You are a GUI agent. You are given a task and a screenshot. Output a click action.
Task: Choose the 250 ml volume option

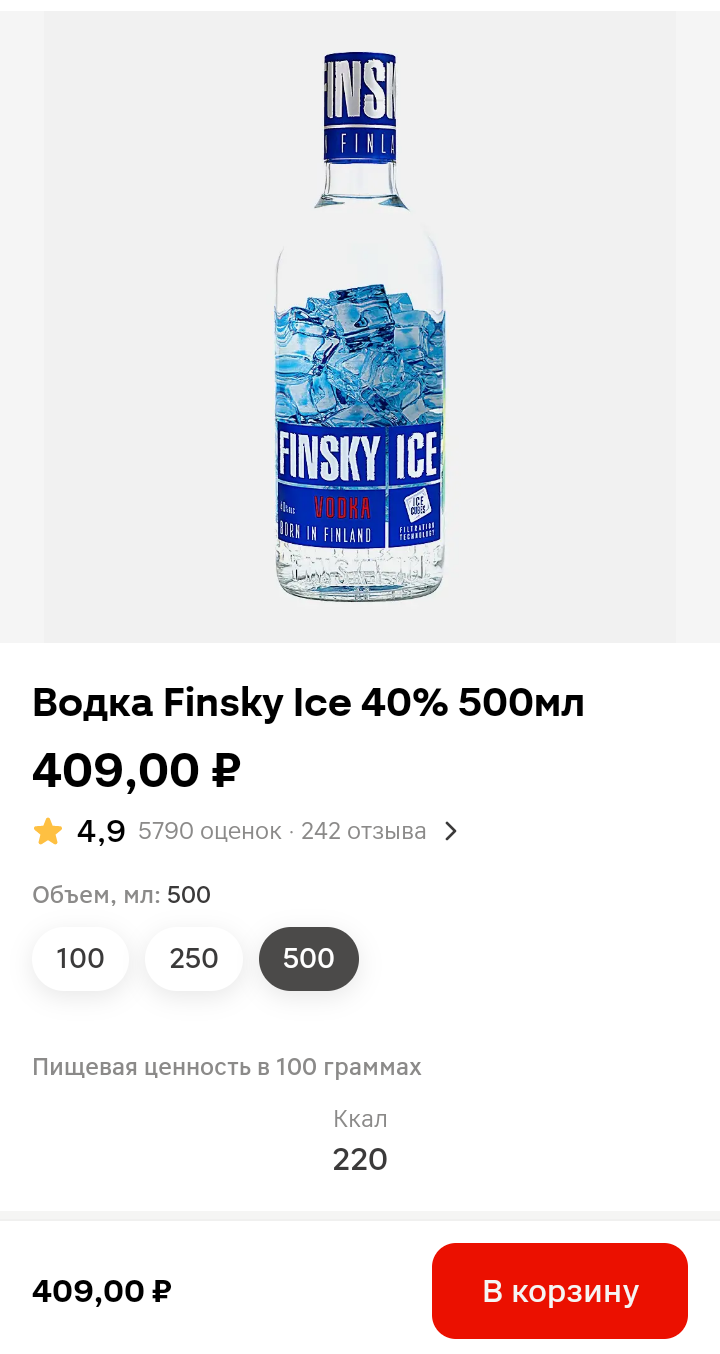[x=194, y=958]
